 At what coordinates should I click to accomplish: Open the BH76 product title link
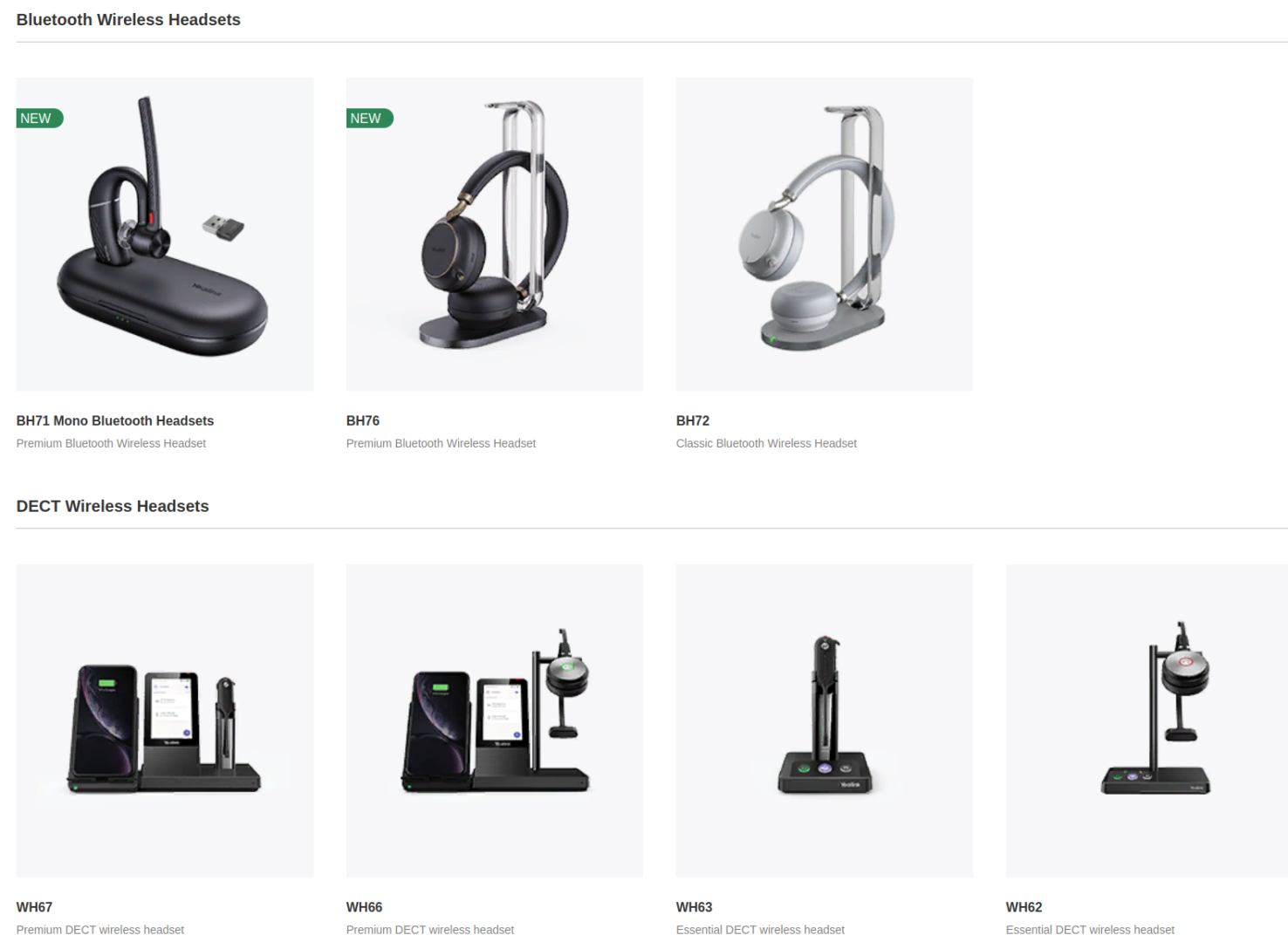(363, 420)
